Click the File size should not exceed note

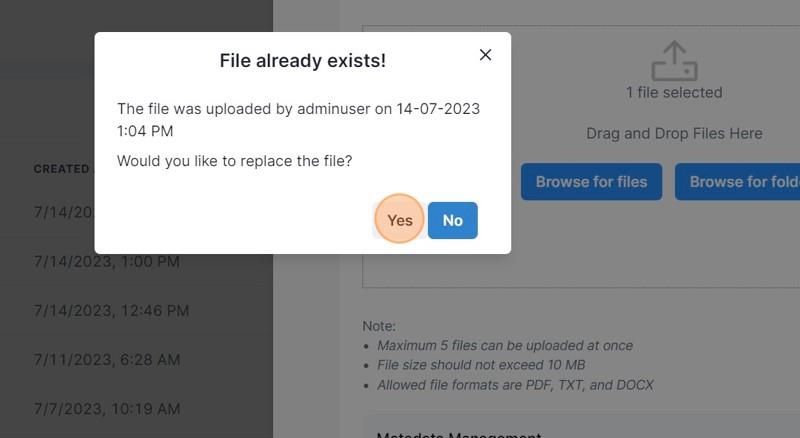tap(481, 365)
